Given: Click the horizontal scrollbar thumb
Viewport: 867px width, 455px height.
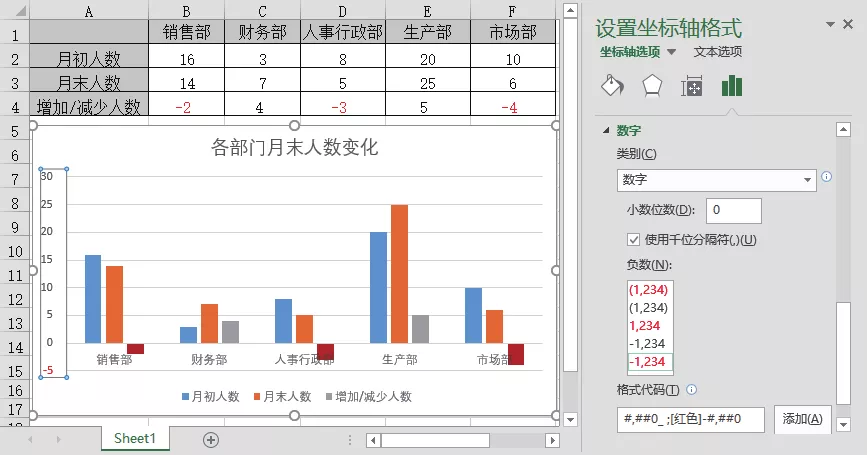Looking at the screenshot, I should (436, 441).
